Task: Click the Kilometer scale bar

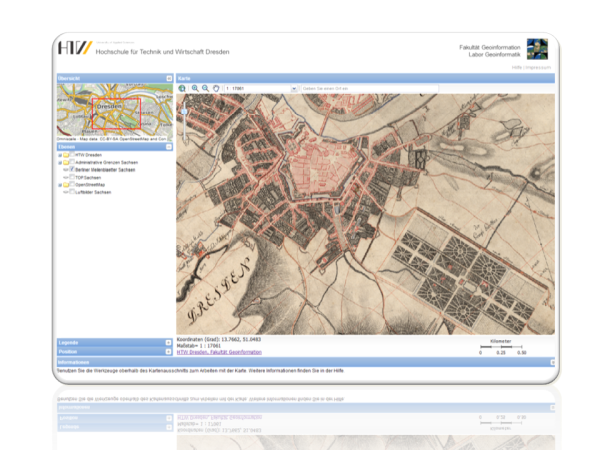Action: coord(501,347)
